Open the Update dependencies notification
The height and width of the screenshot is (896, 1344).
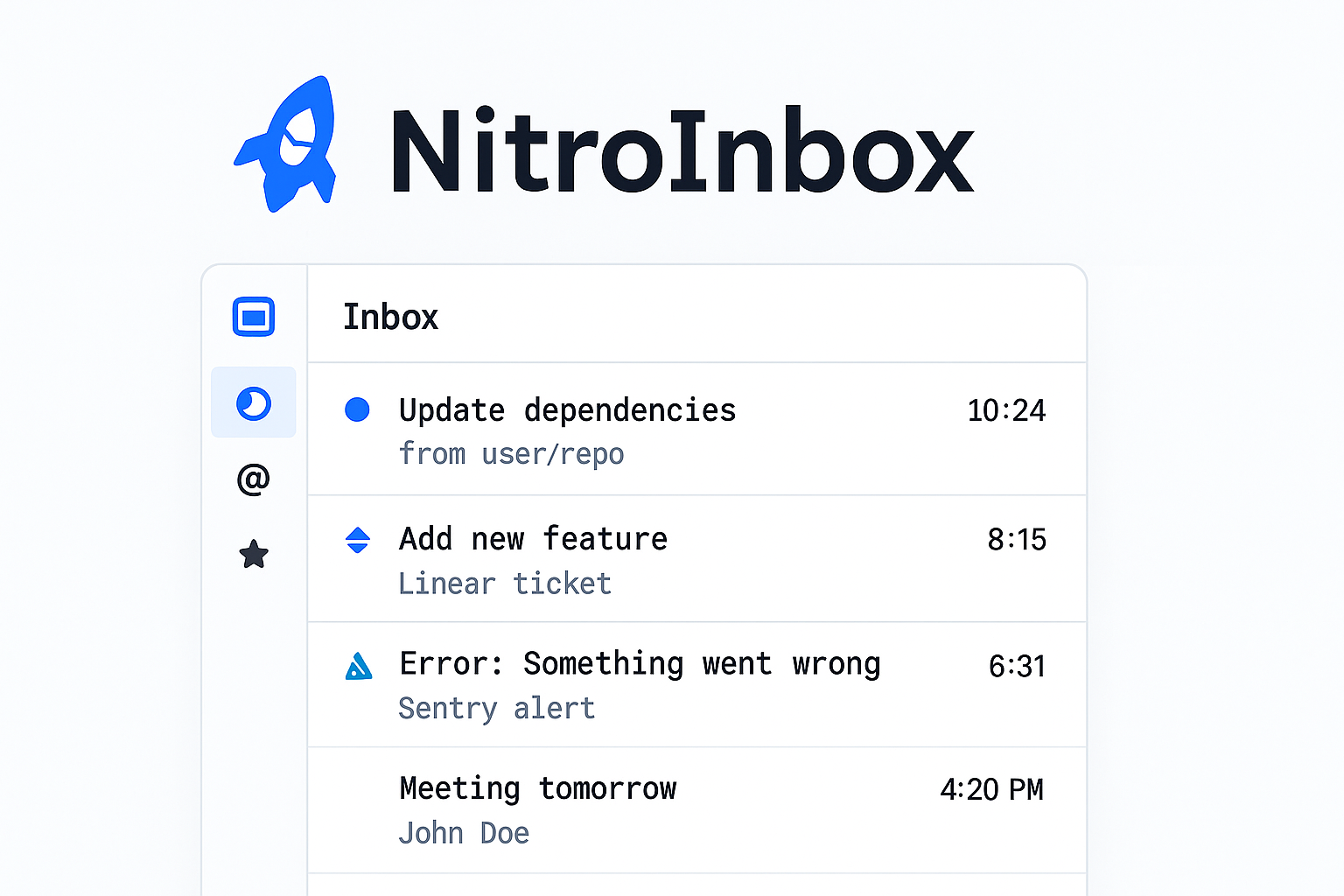coord(567,409)
